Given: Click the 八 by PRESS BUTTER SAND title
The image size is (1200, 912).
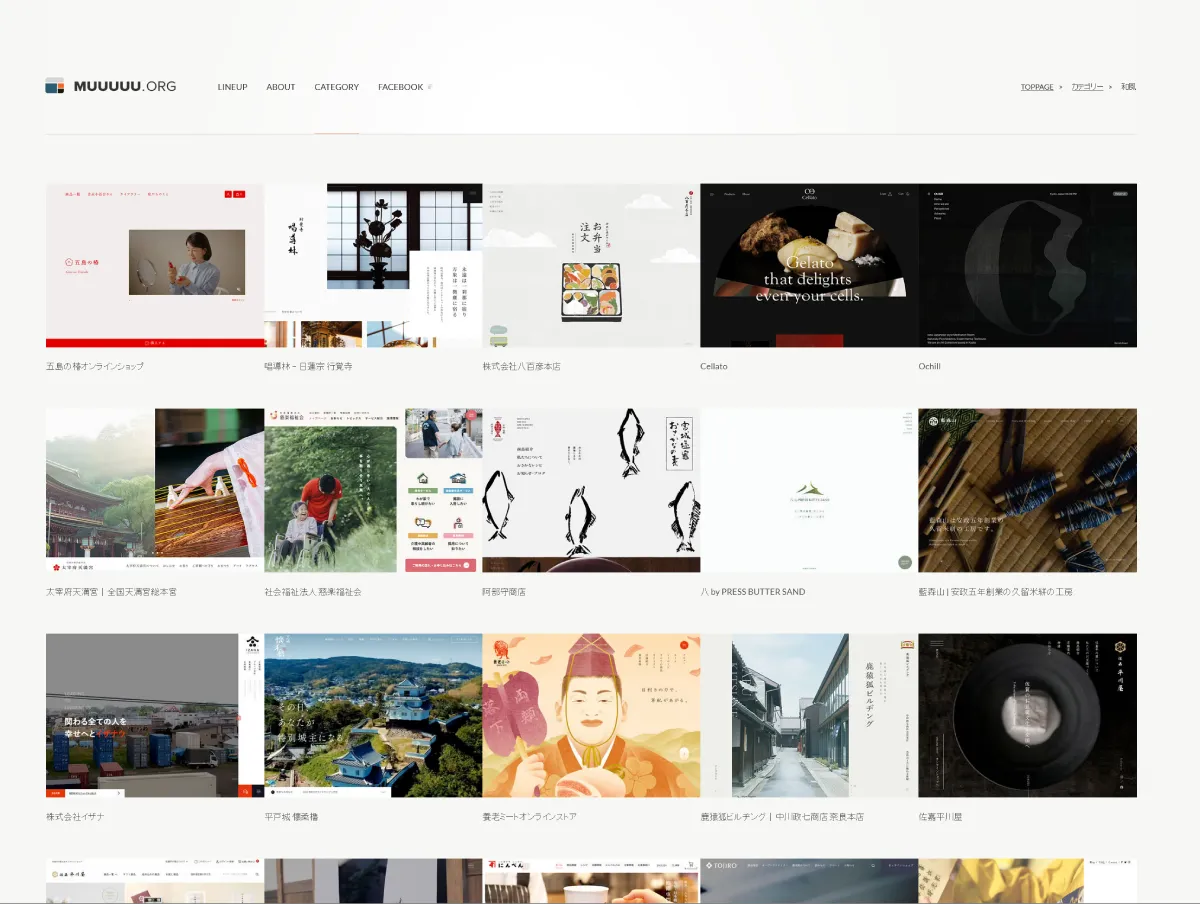Looking at the screenshot, I should coord(752,592).
